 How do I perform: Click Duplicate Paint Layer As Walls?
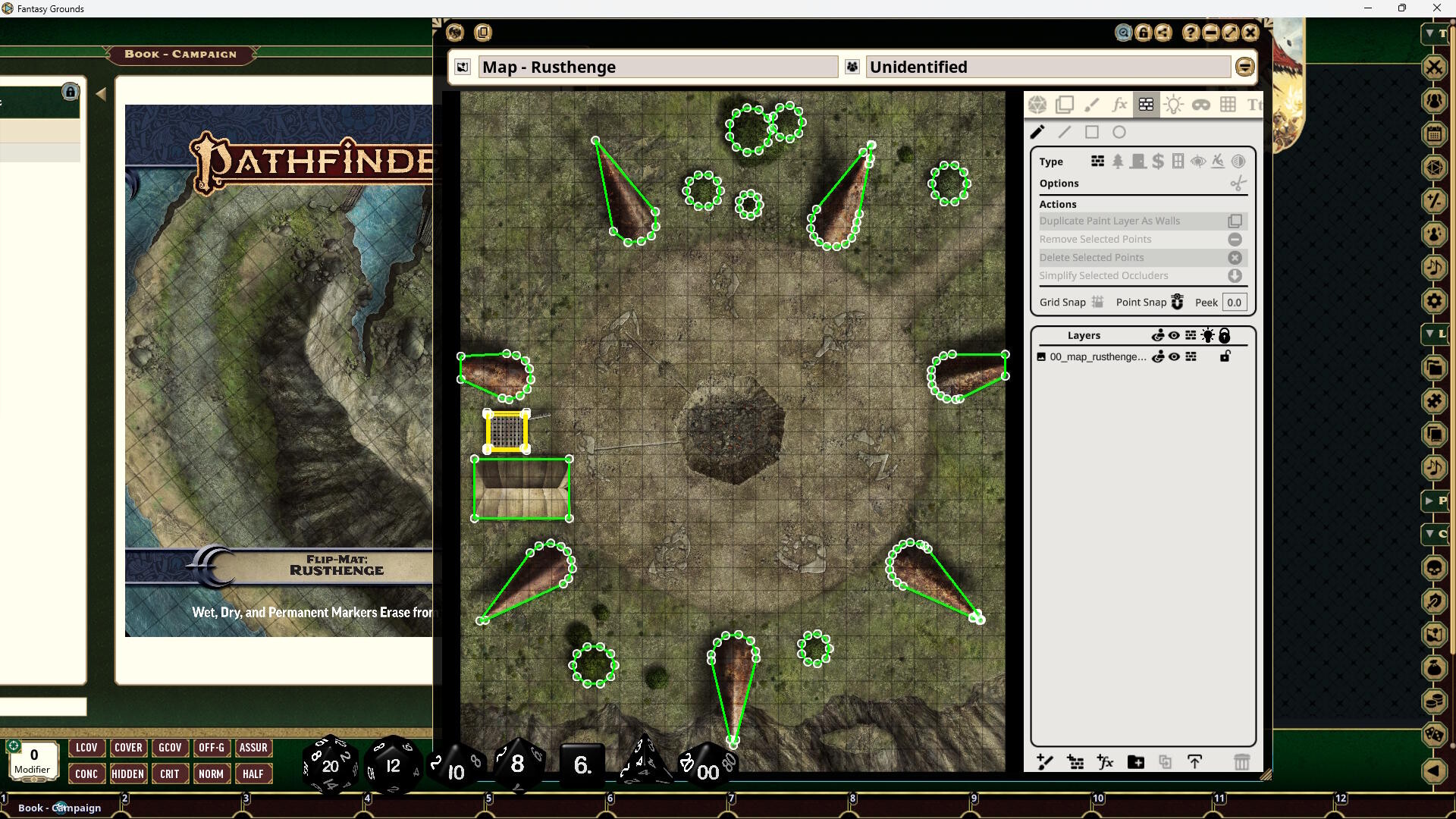point(1141,221)
